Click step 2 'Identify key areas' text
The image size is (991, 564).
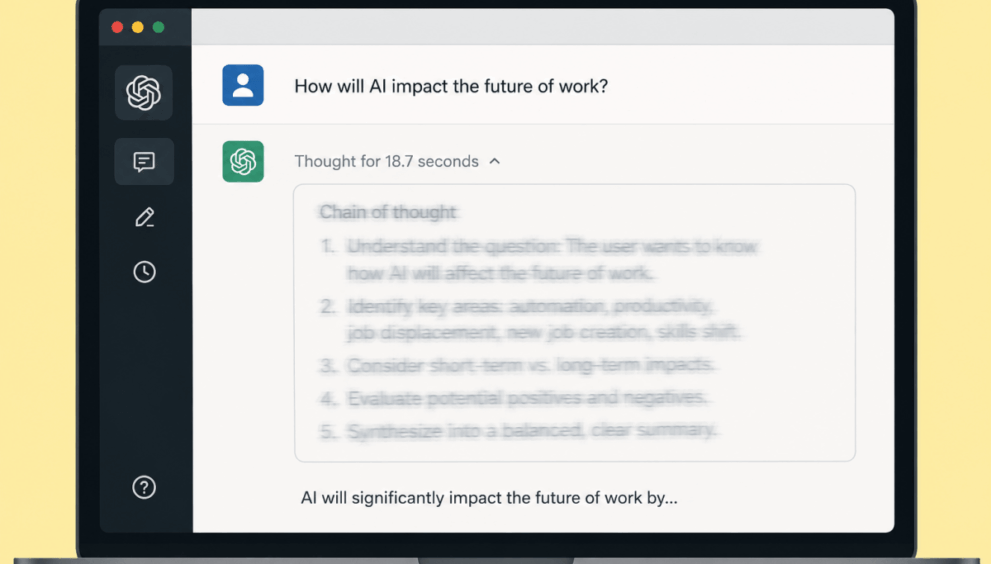coord(543,319)
